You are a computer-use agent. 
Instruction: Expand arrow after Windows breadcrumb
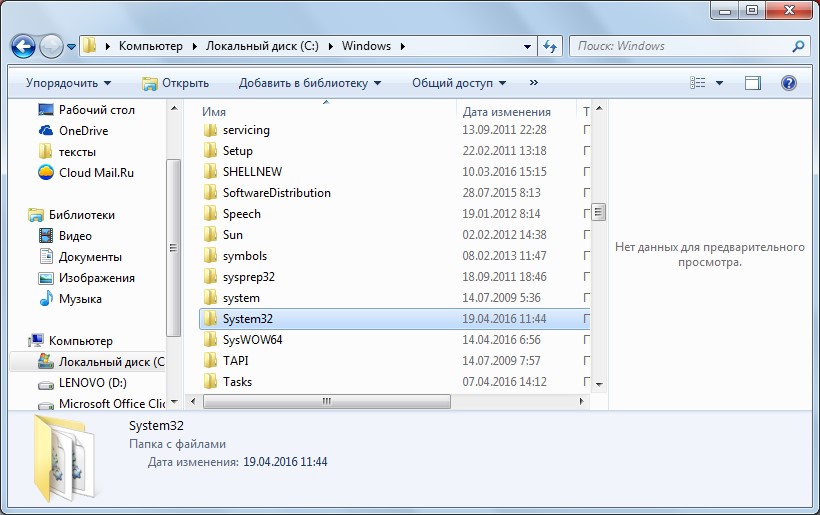tap(403, 46)
